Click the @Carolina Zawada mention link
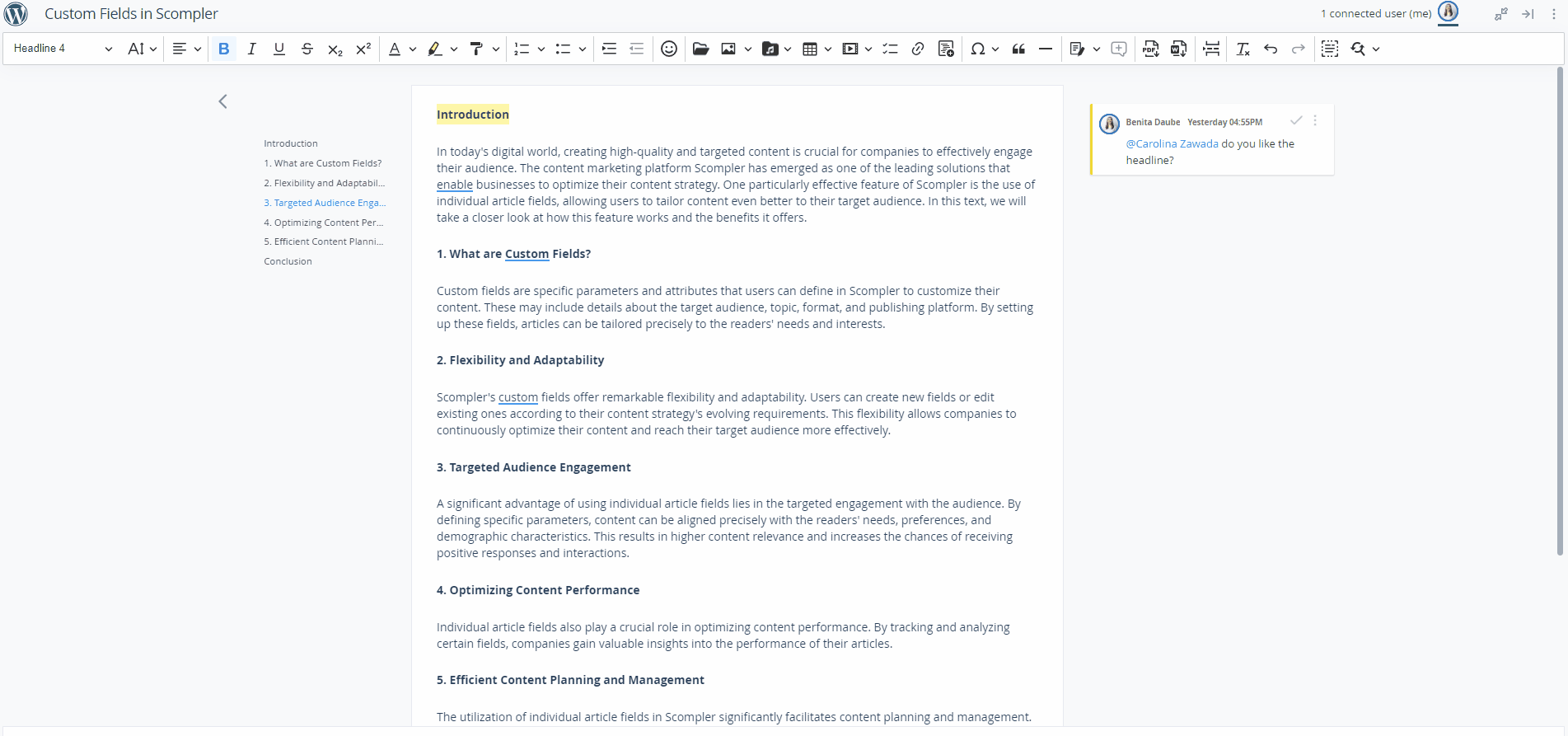Viewport: 1568px width, 736px height. [1172, 143]
